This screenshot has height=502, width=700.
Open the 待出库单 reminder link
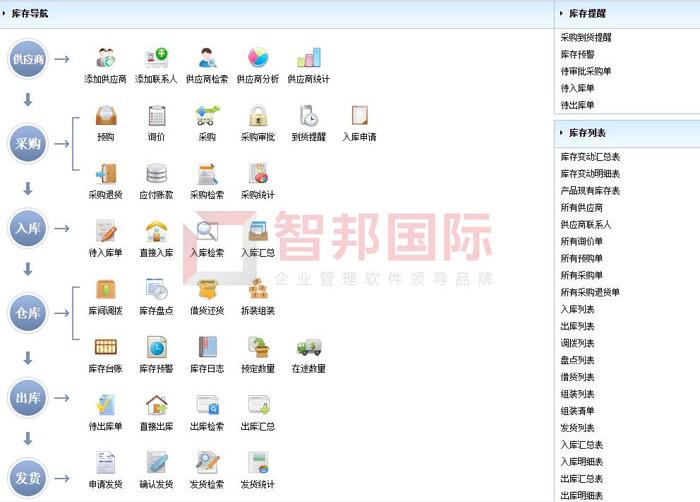577,105
